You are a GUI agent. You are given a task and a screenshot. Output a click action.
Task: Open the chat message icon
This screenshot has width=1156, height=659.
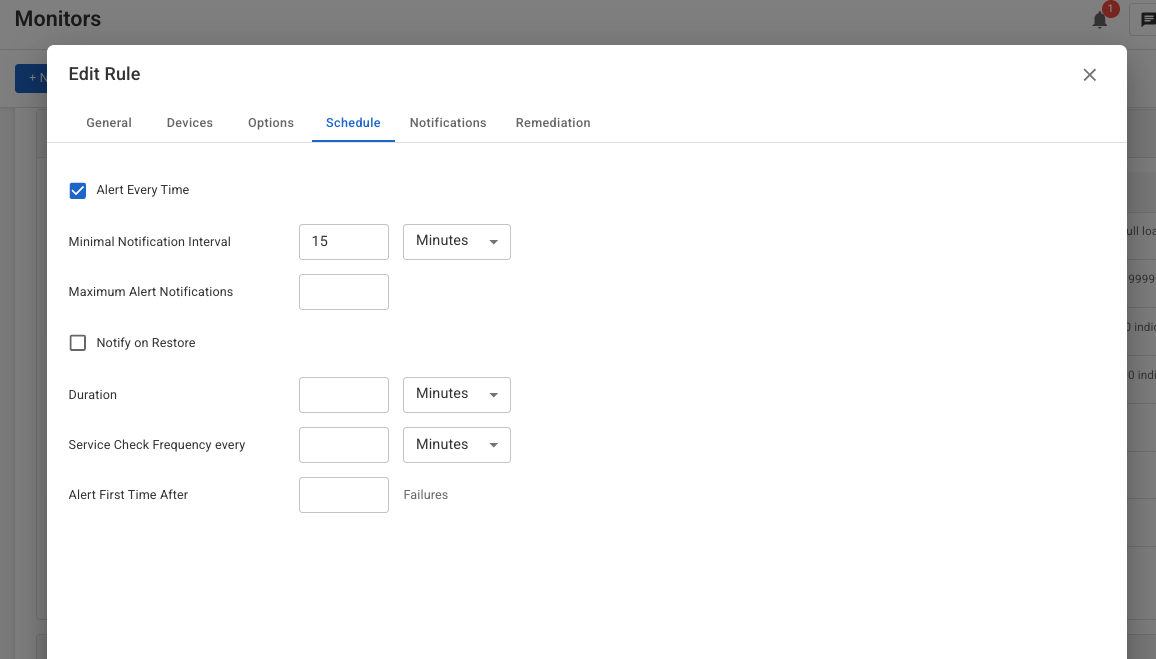(1147, 20)
